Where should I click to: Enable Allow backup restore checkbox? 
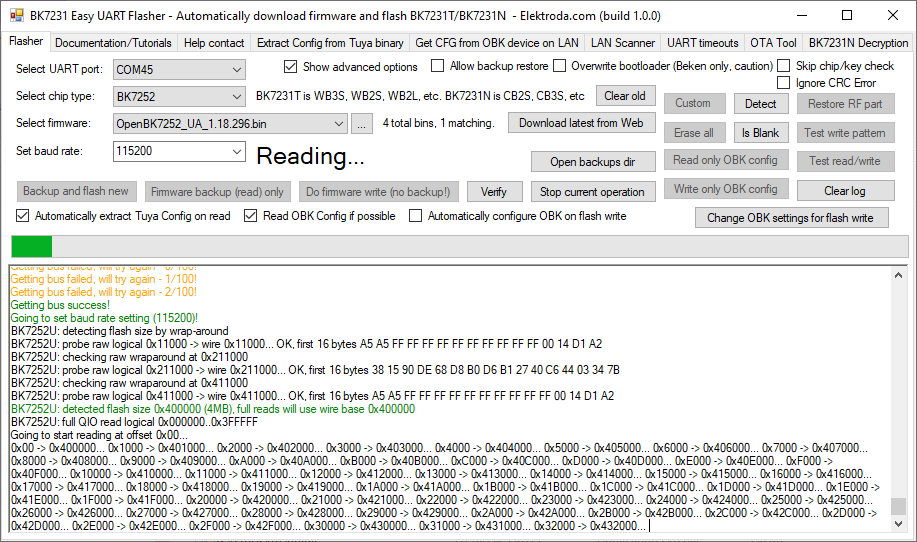click(x=437, y=65)
